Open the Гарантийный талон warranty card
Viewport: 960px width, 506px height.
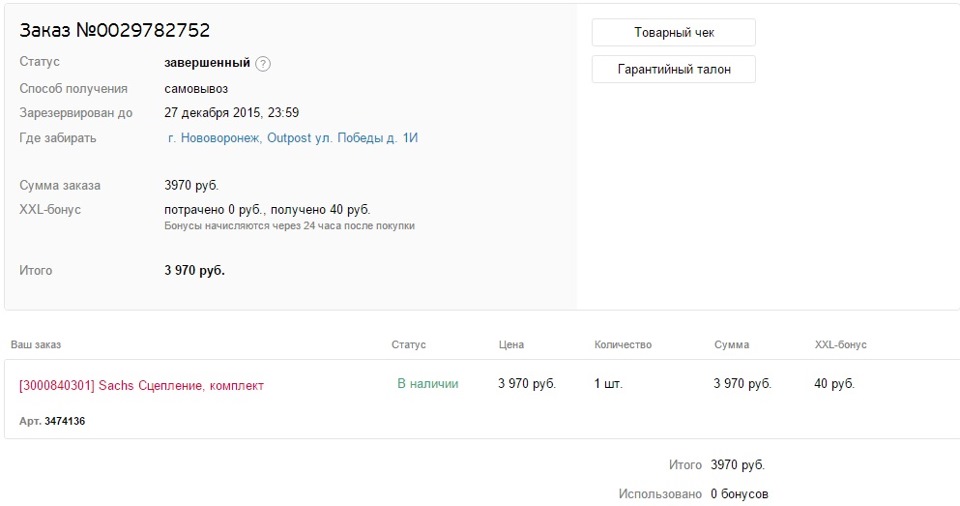673,69
